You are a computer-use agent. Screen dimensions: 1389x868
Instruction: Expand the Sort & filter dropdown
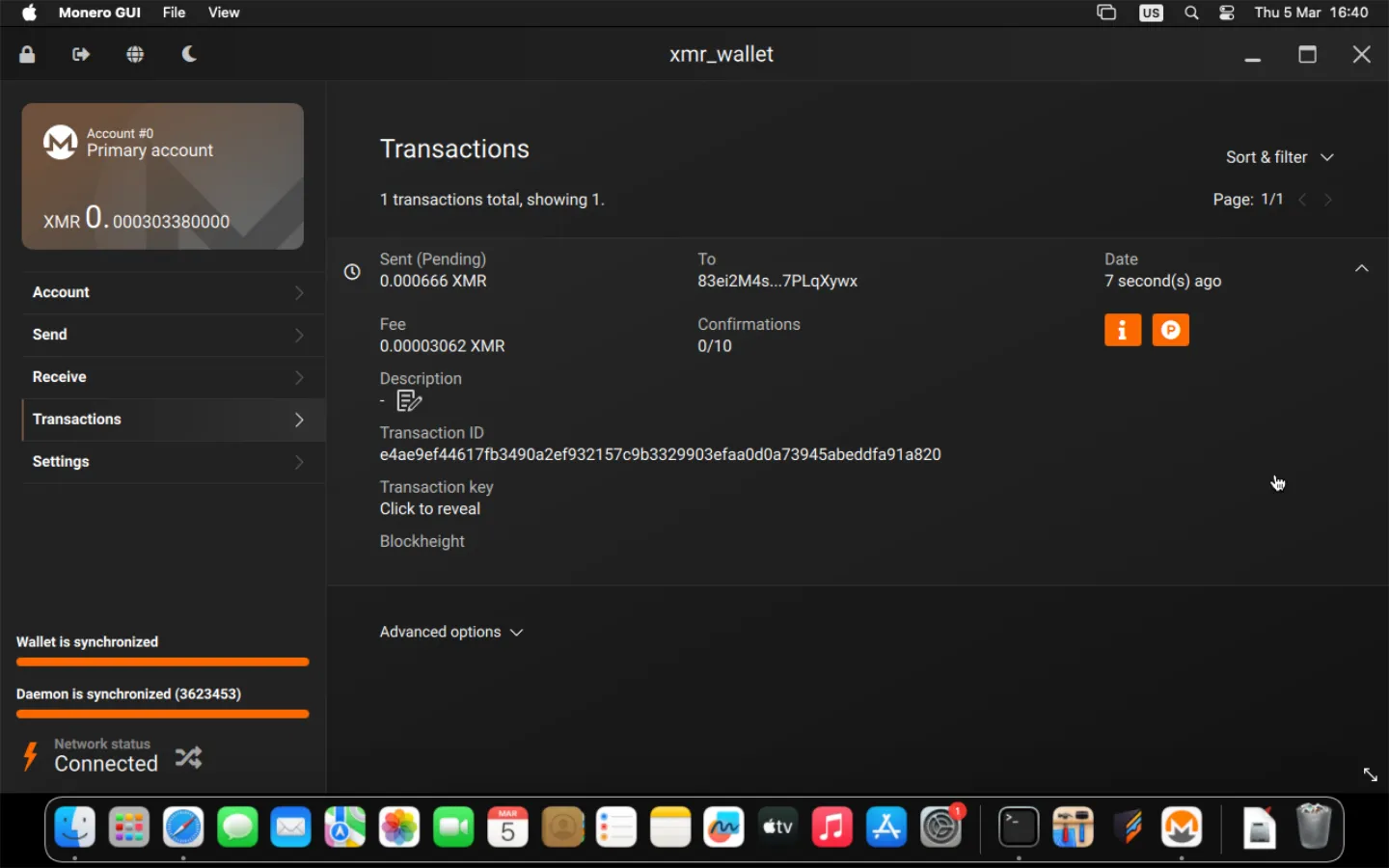1280,157
